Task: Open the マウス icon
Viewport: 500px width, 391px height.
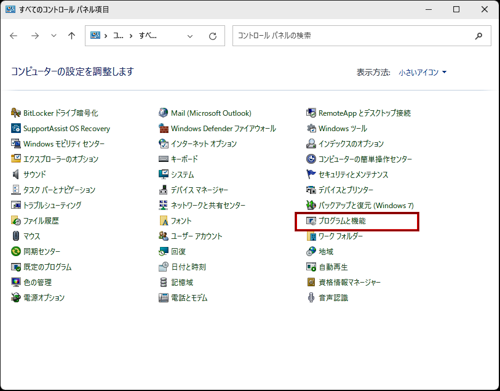Action: pos(16,236)
